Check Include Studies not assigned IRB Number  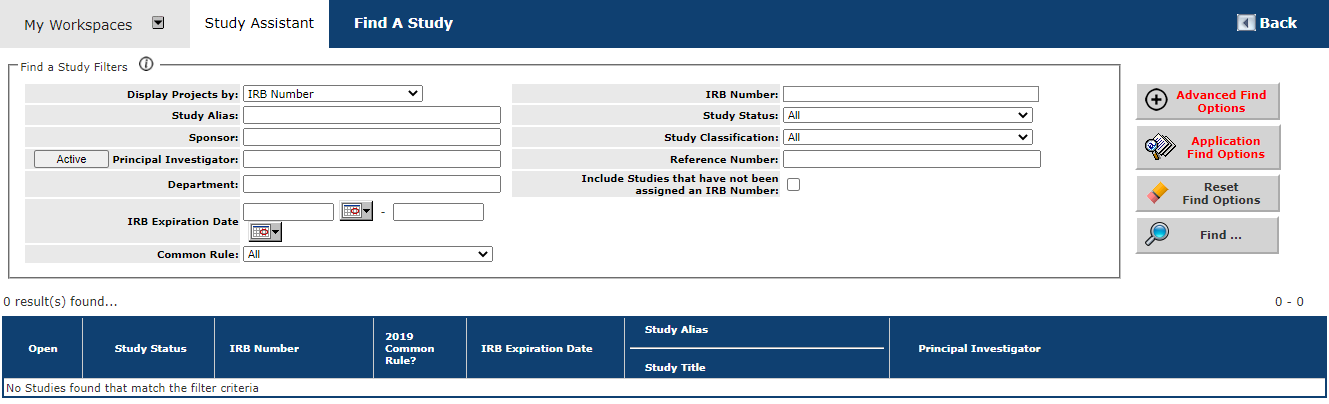tap(793, 184)
